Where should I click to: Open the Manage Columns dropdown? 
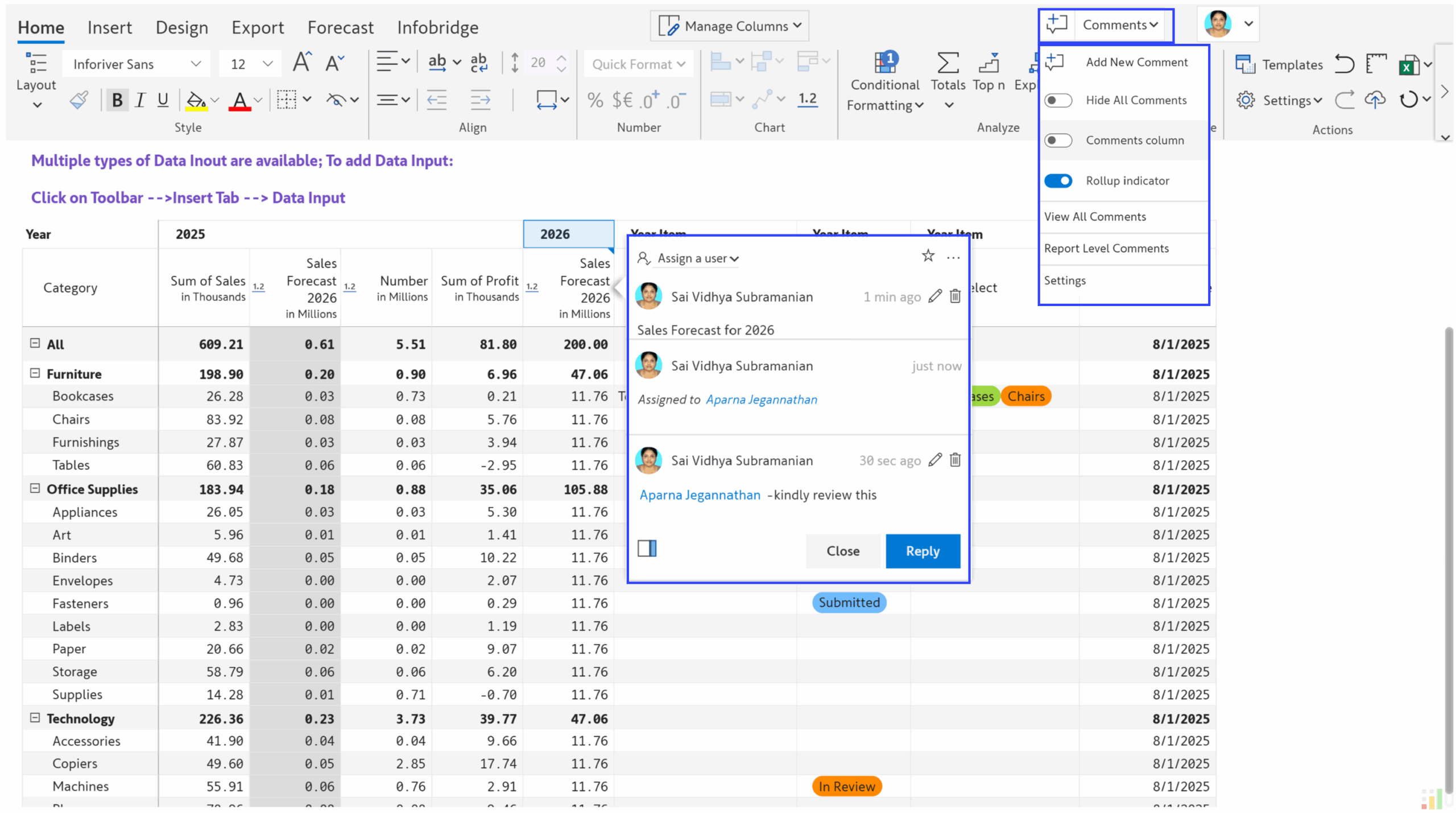click(730, 26)
